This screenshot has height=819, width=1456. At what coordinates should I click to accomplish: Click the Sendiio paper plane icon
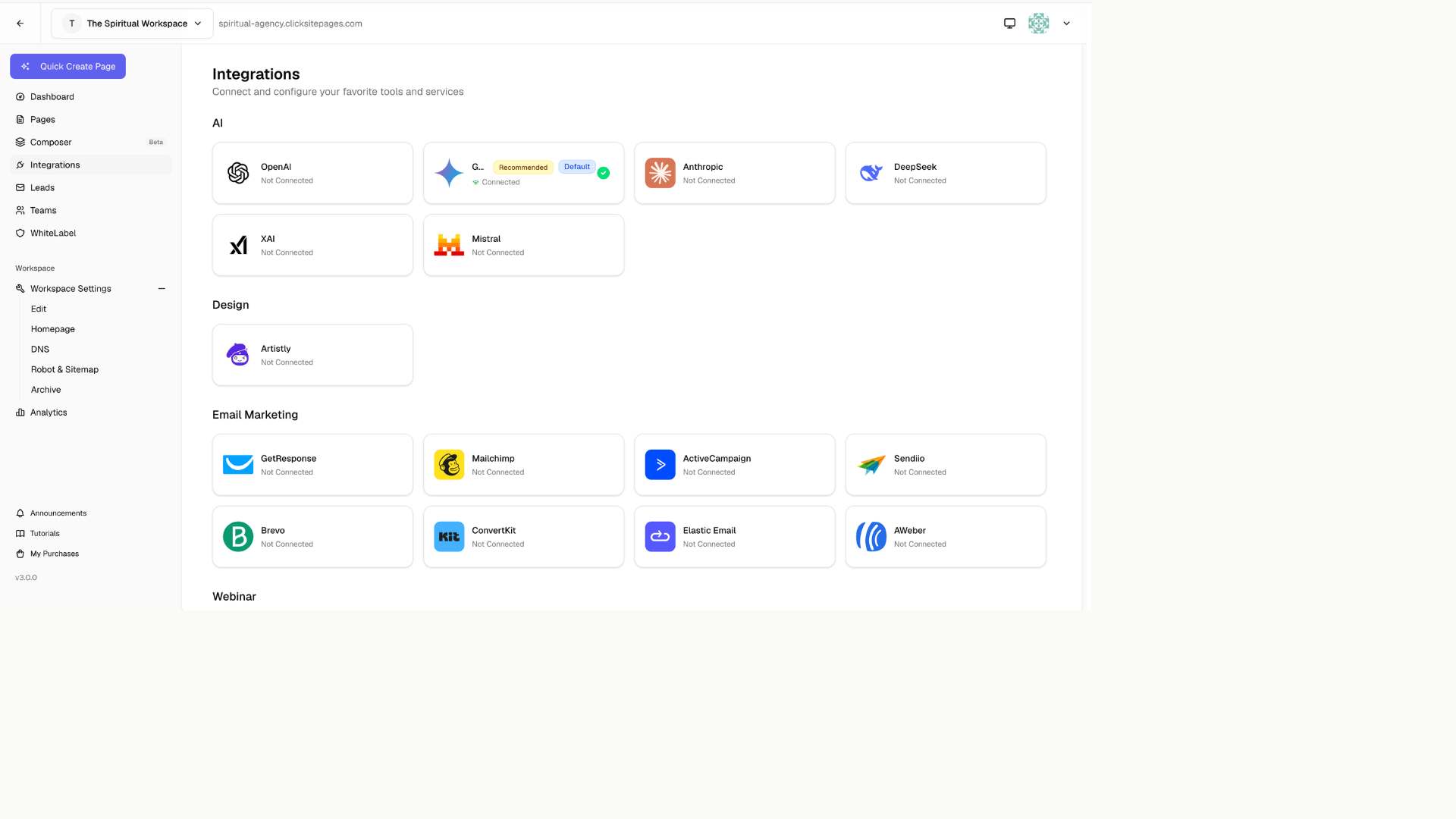click(x=871, y=465)
